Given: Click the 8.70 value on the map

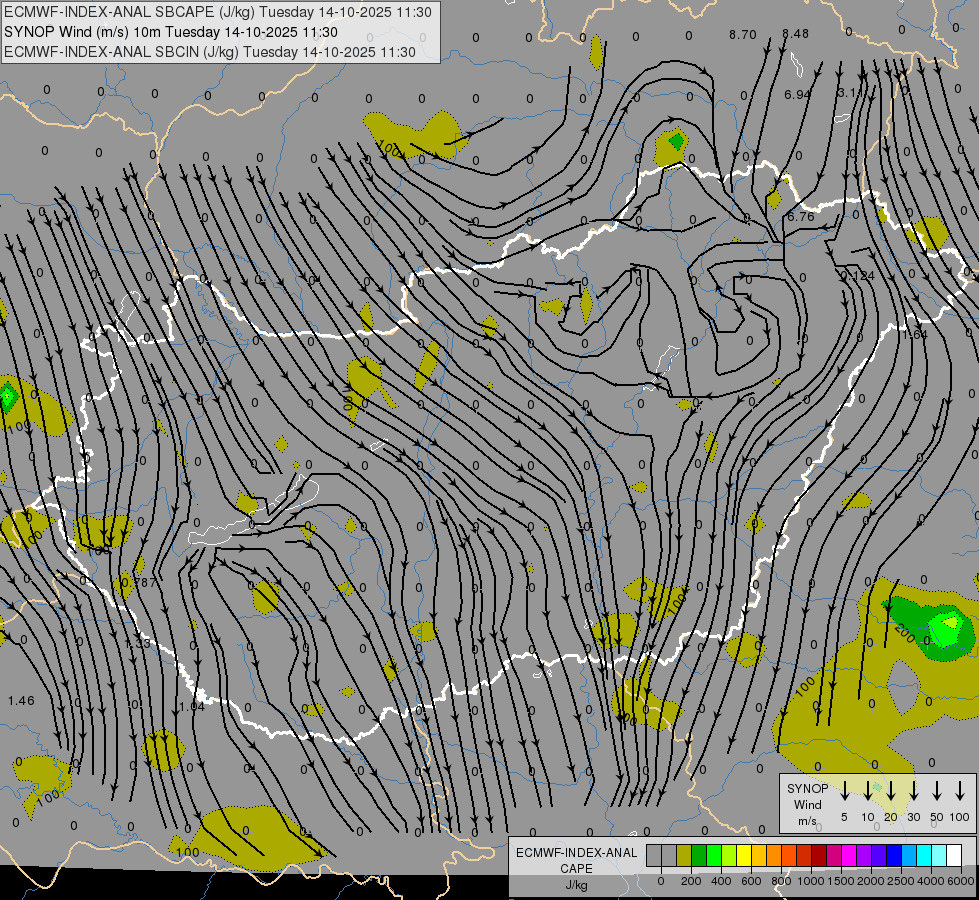Looking at the screenshot, I should pyautogui.click(x=743, y=35).
